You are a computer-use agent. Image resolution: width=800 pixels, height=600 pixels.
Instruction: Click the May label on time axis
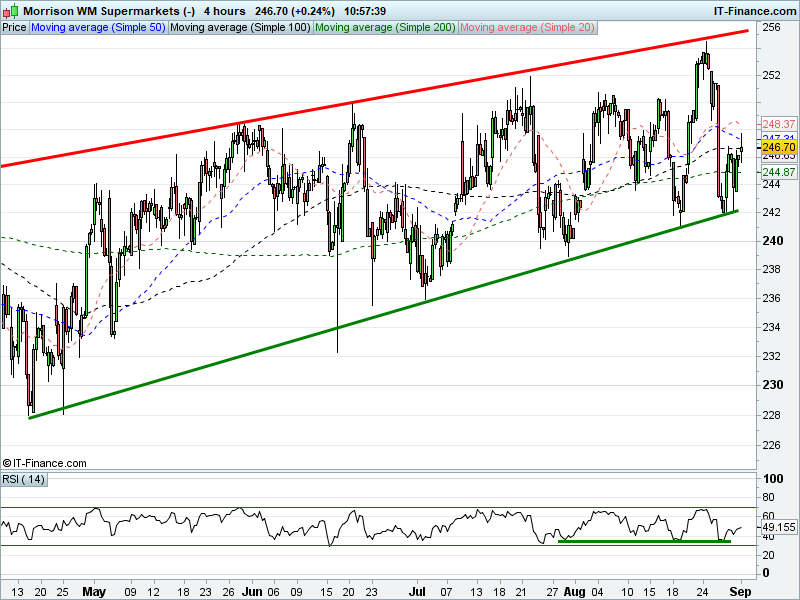click(94, 592)
